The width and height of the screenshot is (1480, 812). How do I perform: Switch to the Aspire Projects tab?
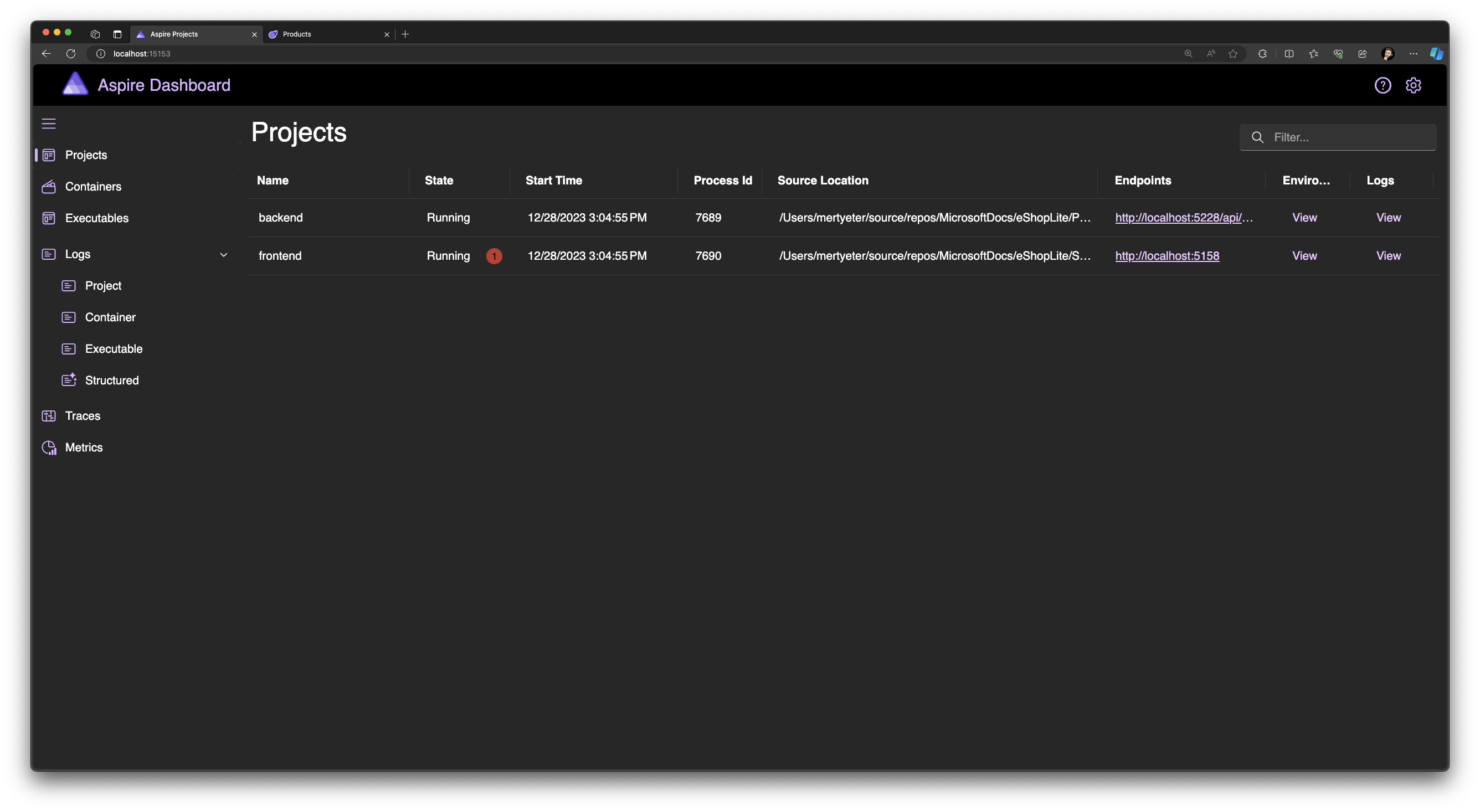click(x=196, y=34)
